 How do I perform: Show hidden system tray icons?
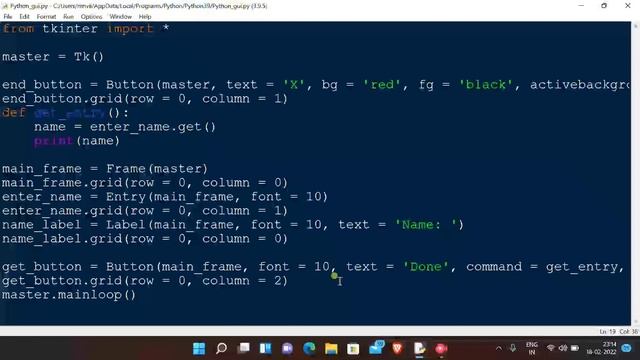click(x=498, y=349)
